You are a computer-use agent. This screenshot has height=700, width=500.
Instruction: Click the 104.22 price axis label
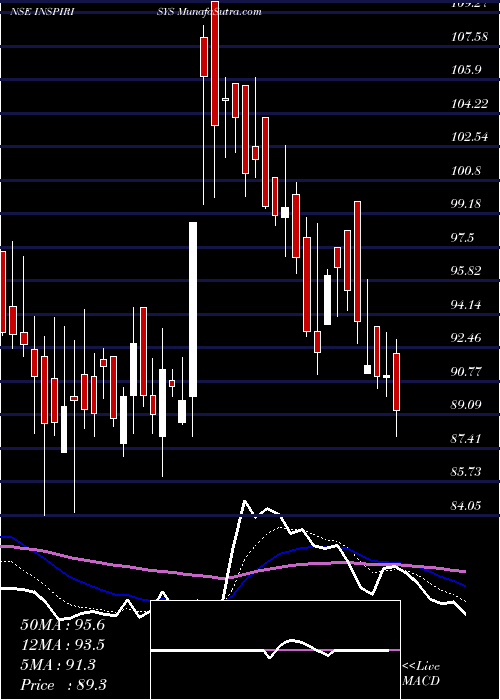click(469, 104)
